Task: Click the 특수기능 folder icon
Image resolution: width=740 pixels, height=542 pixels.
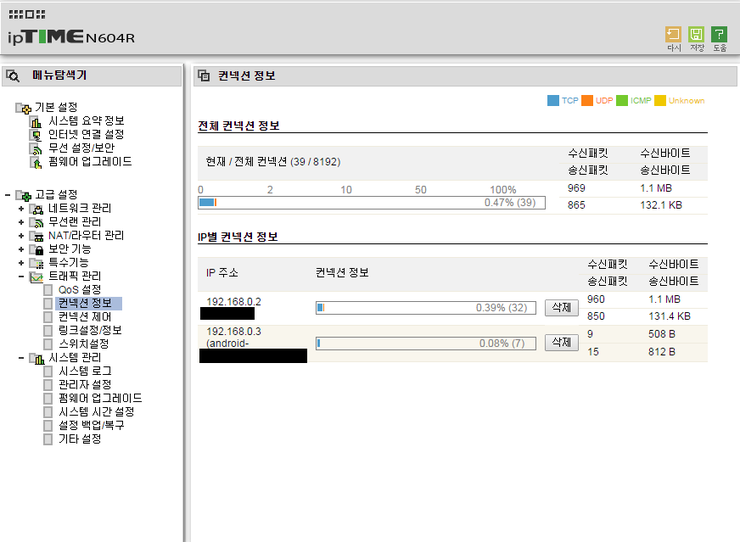Action: (x=36, y=263)
